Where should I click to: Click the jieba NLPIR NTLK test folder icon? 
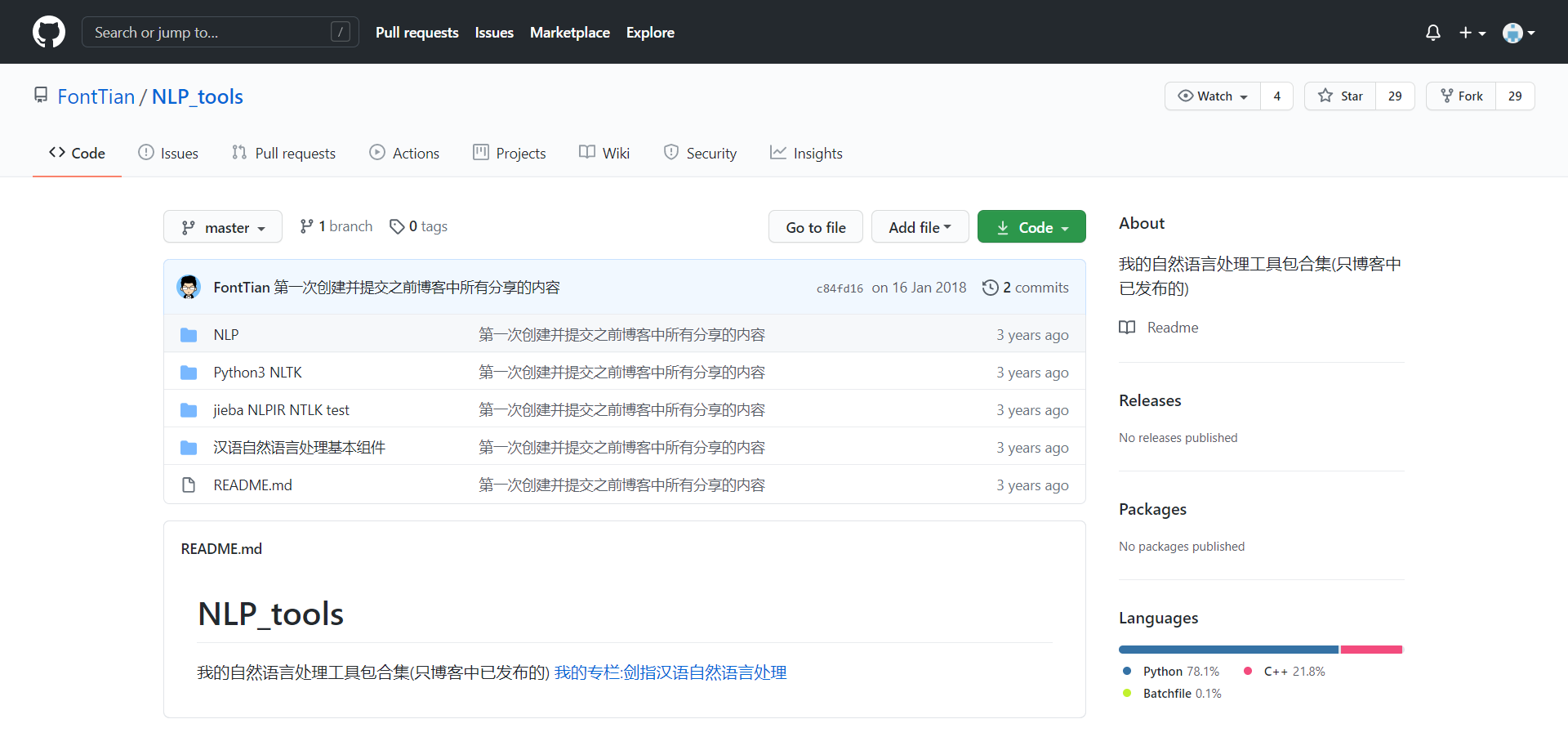tap(189, 410)
